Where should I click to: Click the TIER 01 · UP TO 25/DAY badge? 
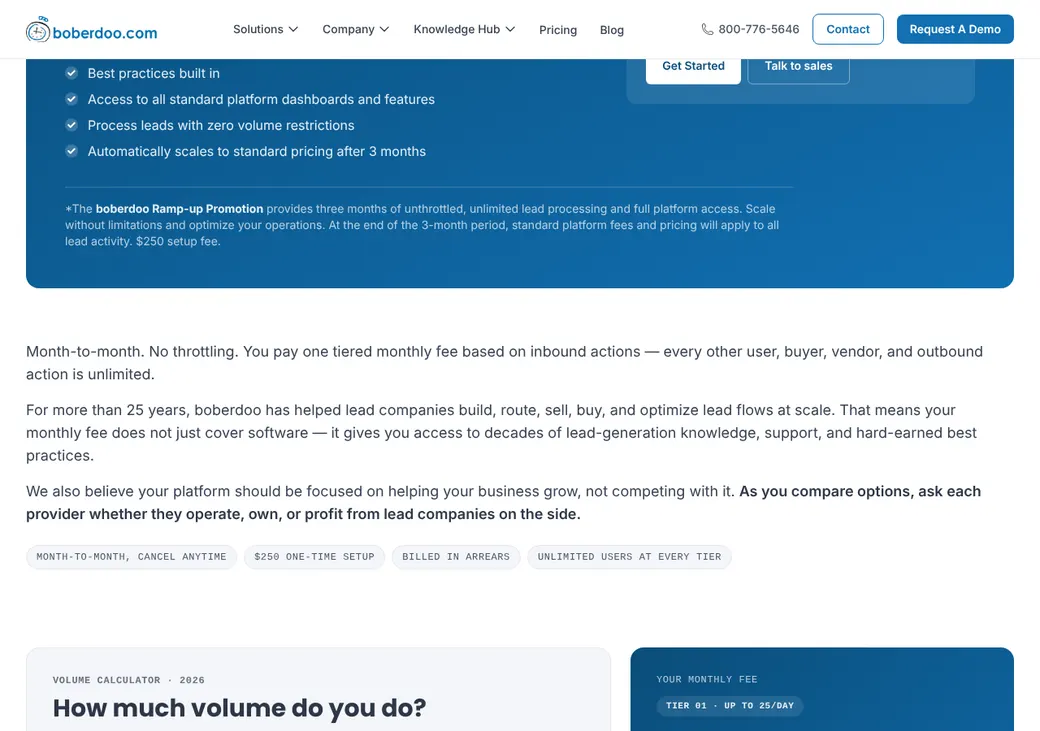(x=730, y=705)
